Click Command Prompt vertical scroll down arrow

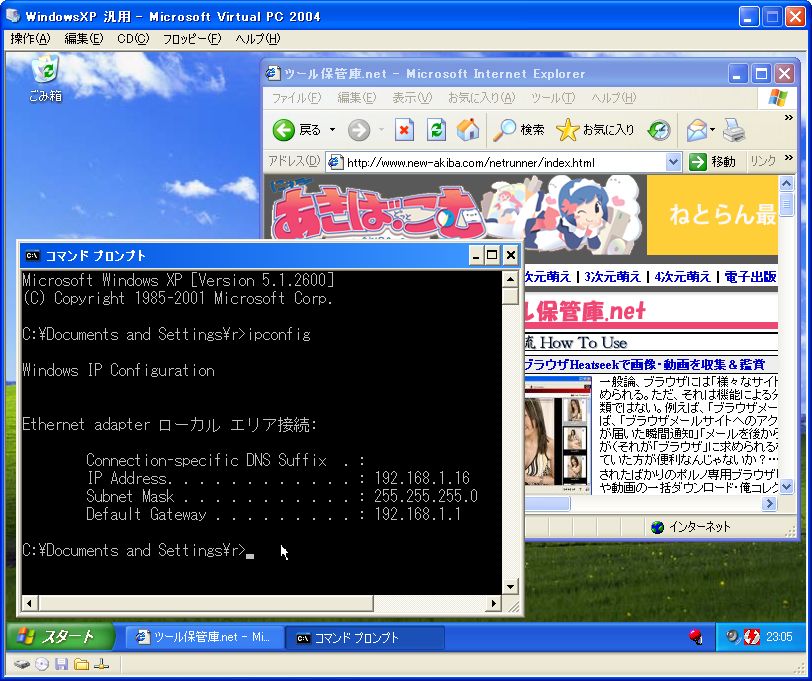point(510,587)
